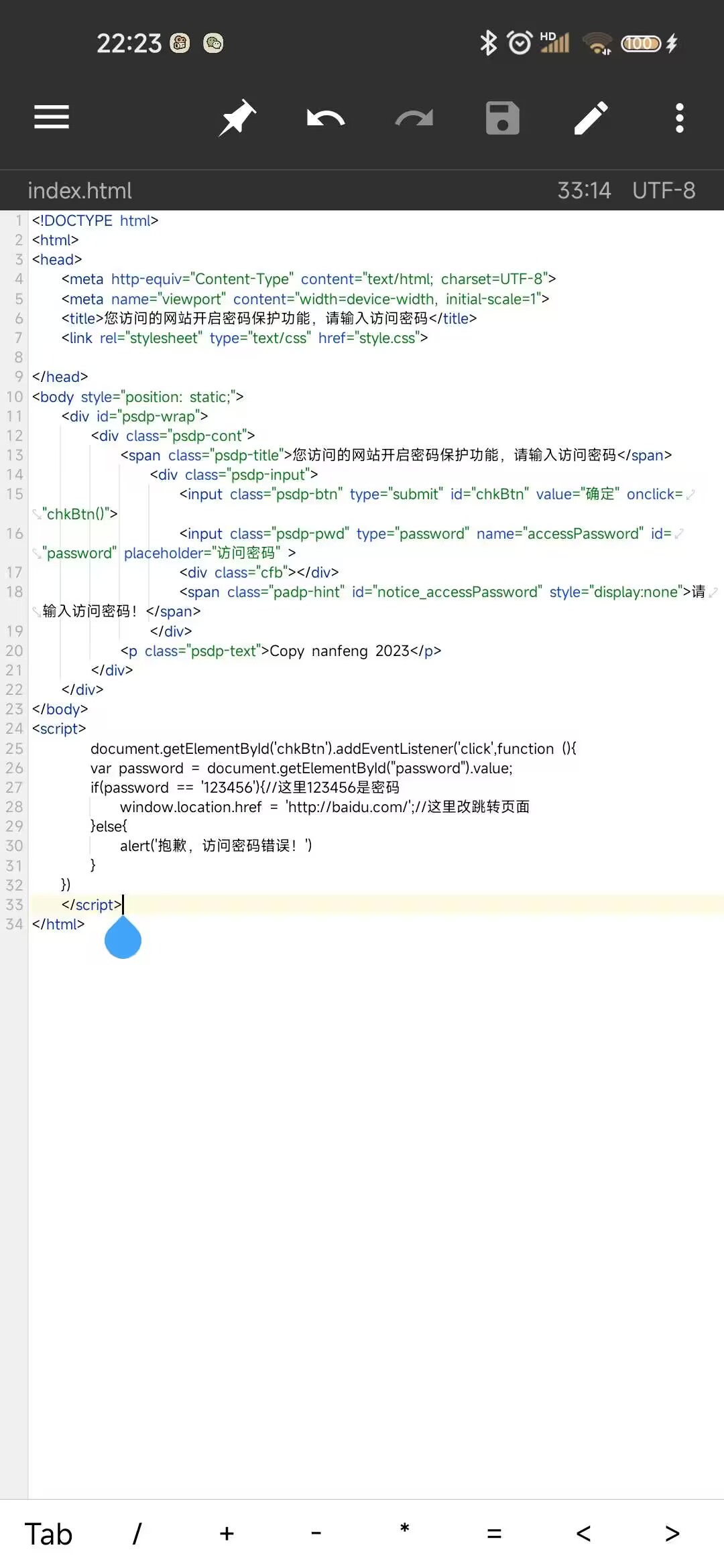Place cursor on the <title> line
This screenshot has width=724, height=1568.
269,318
